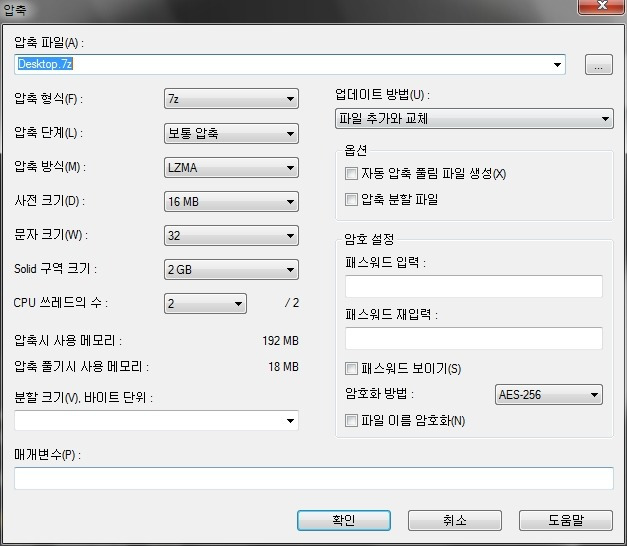Click the 18 MB decompression memory value
Screen dimensions: 627x546
[x=284, y=367]
